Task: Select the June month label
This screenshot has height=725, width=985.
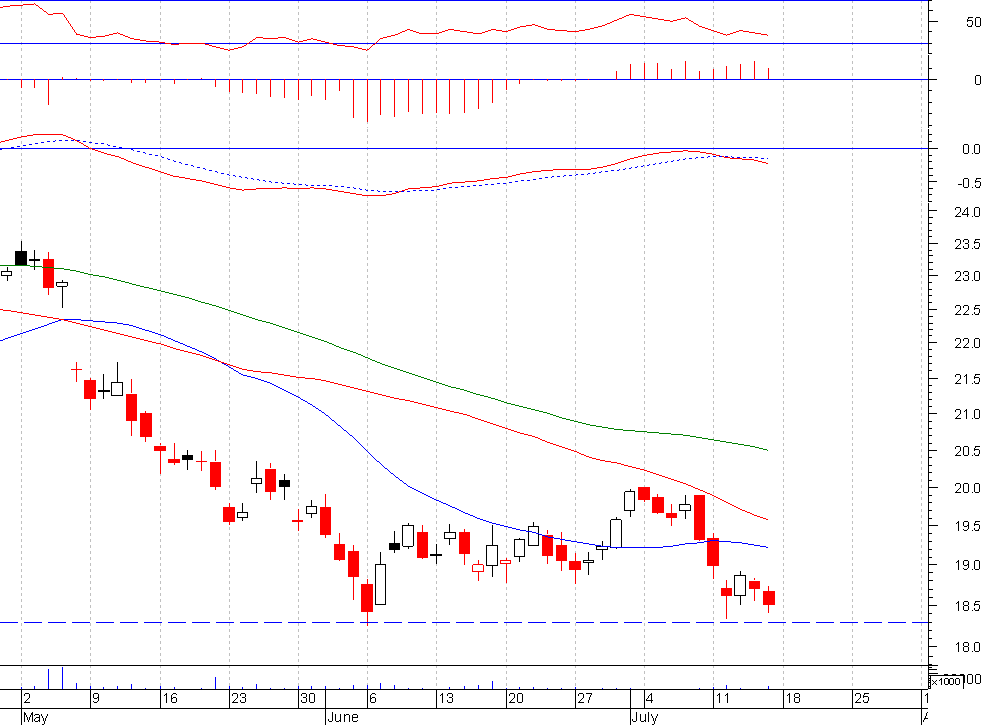Action: tap(343, 717)
